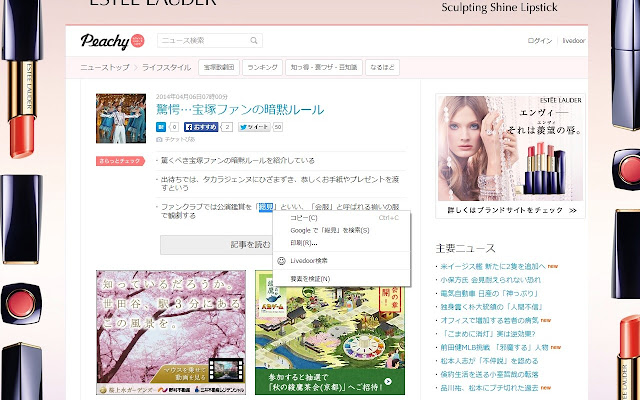The height and width of the screenshot is (400, 640).
Task: Open news 電気自動車 日産の「神っぷり」
Action: coord(489,293)
